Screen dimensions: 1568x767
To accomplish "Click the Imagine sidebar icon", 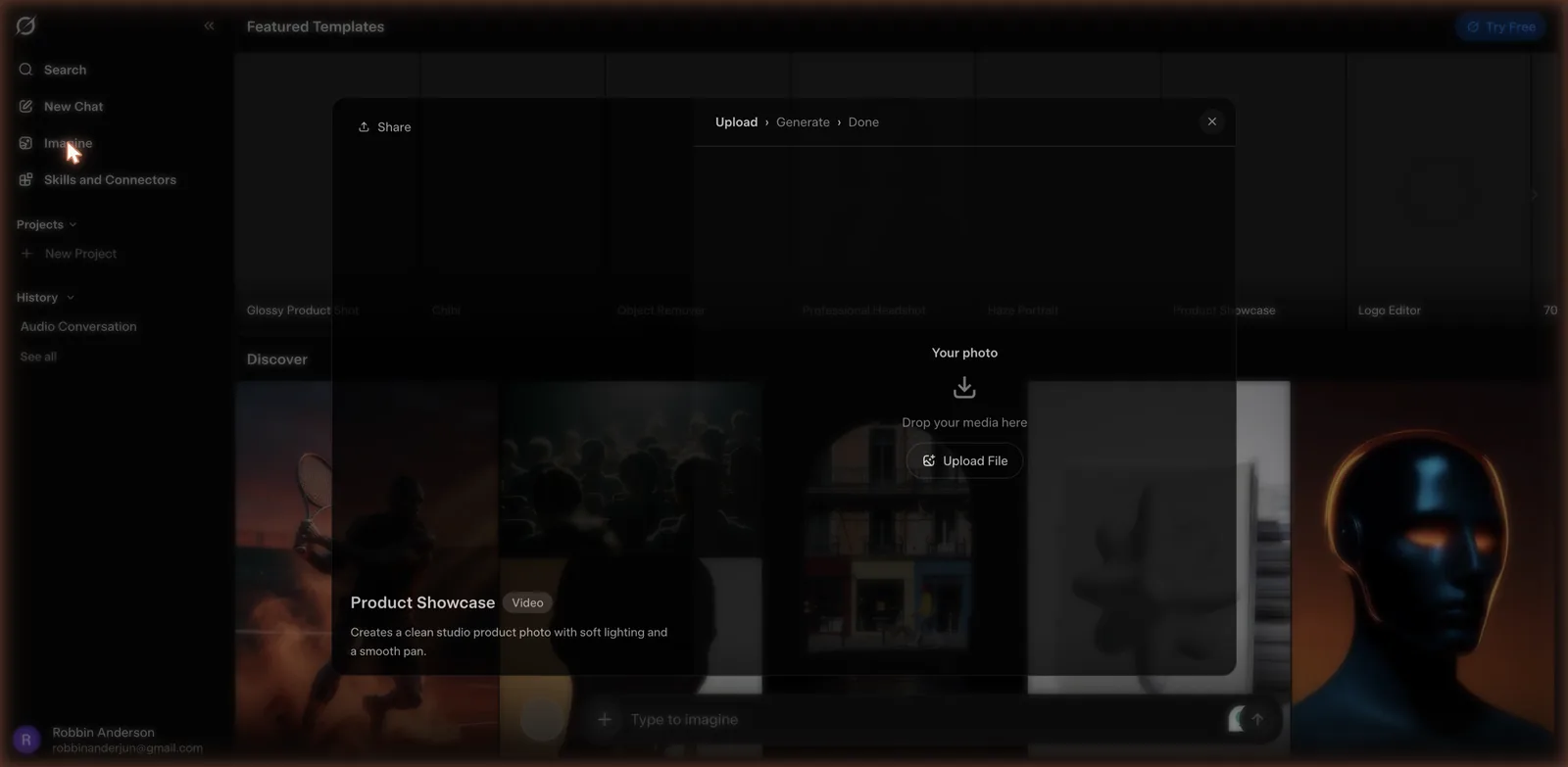I will (x=25, y=143).
